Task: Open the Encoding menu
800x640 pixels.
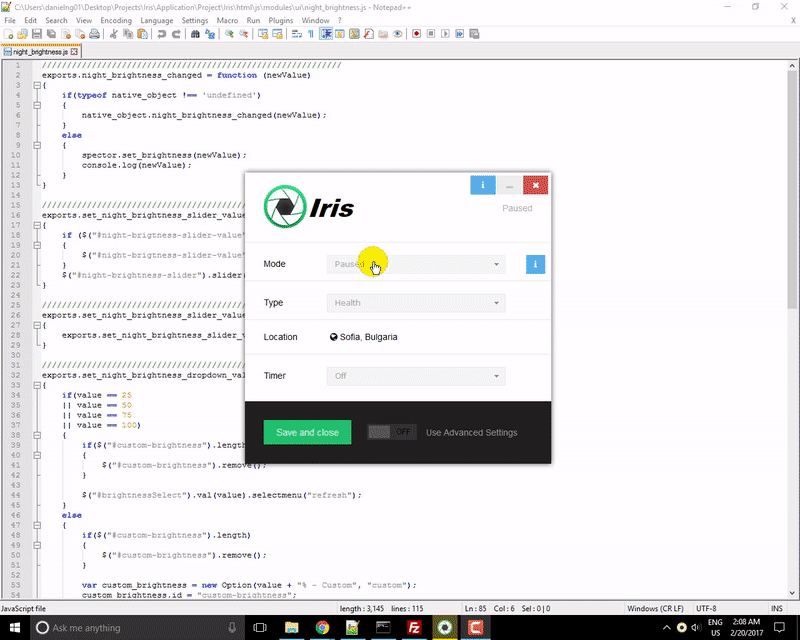Action: (x=116, y=20)
